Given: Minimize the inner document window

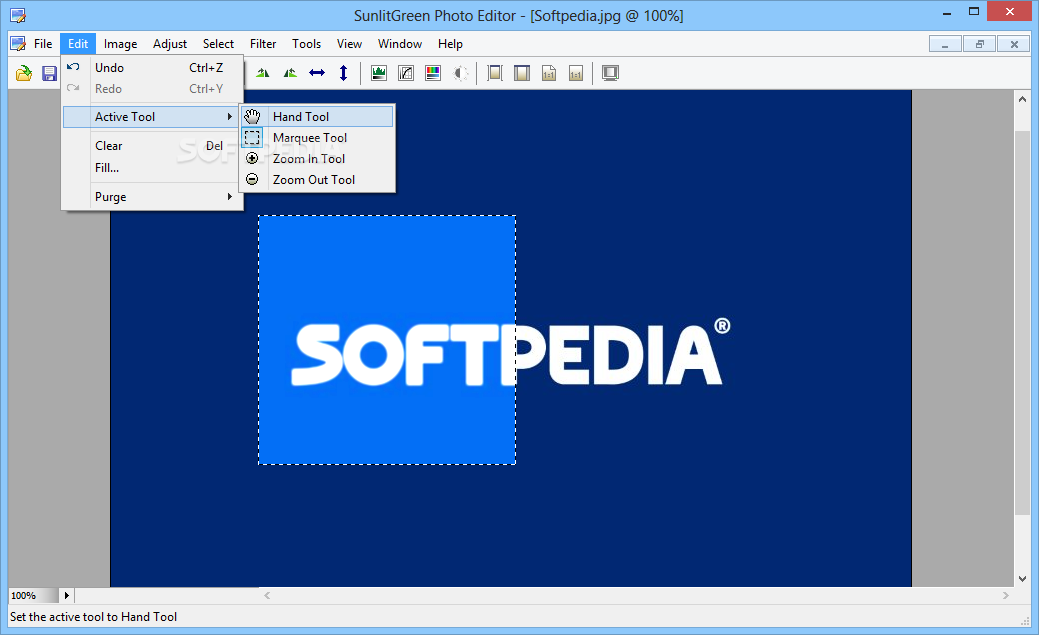Looking at the screenshot, I should click(x=945, y=44).
